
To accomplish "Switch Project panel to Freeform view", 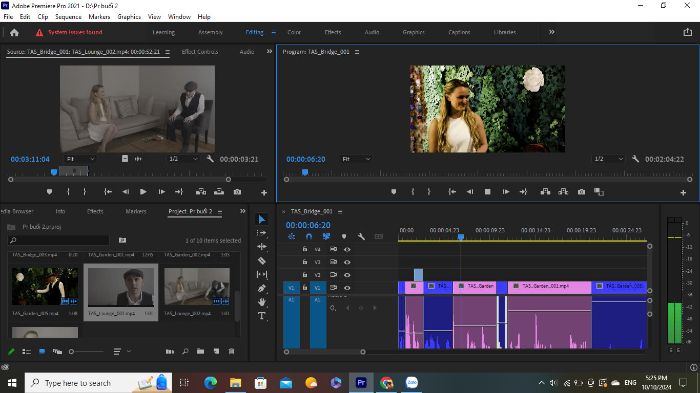I will (57, 351).
